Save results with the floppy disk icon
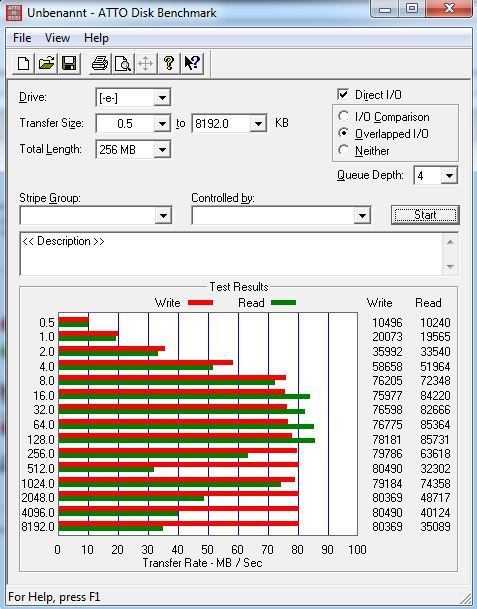This screenshot has height=609, width=477. [69, 63]
